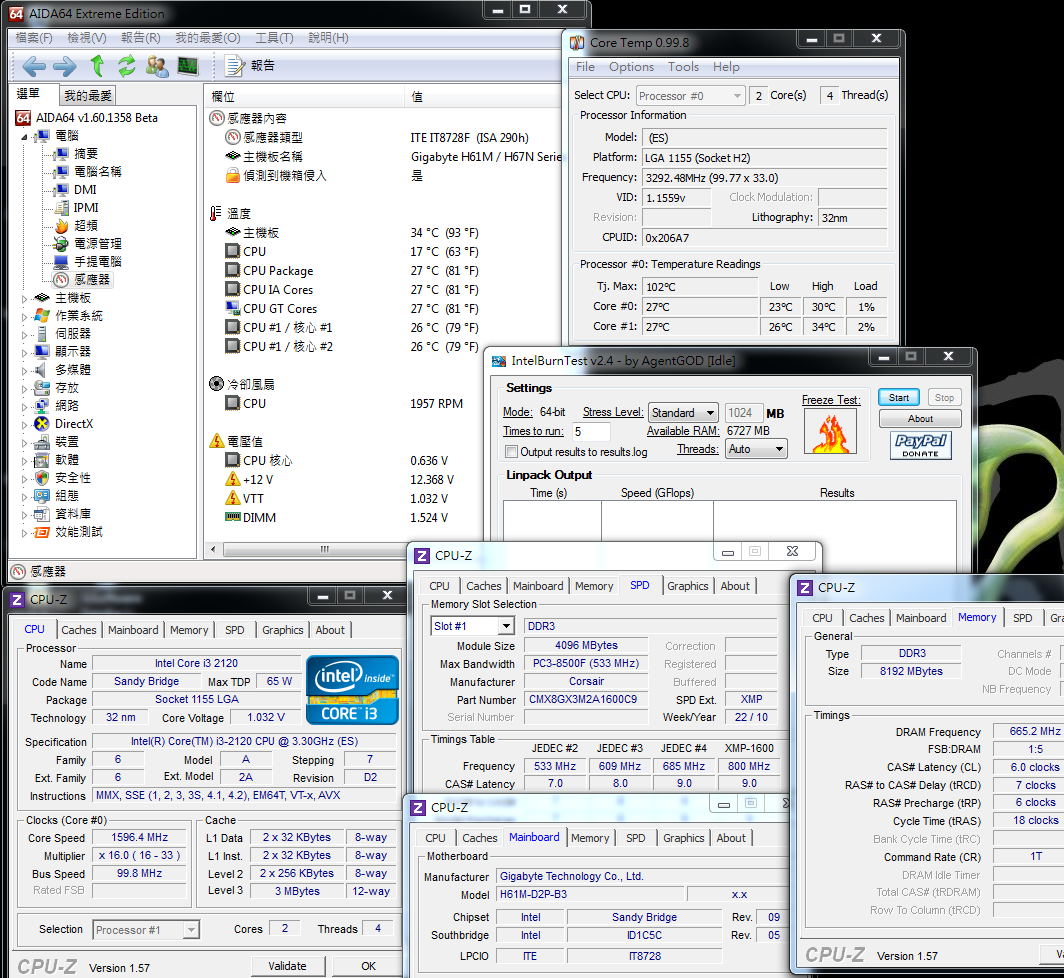Screen dimensions: 1064x978
Task: Click the green up-level arrow in AIDA64
Action: pyautogui.click(x=97, y=66)
